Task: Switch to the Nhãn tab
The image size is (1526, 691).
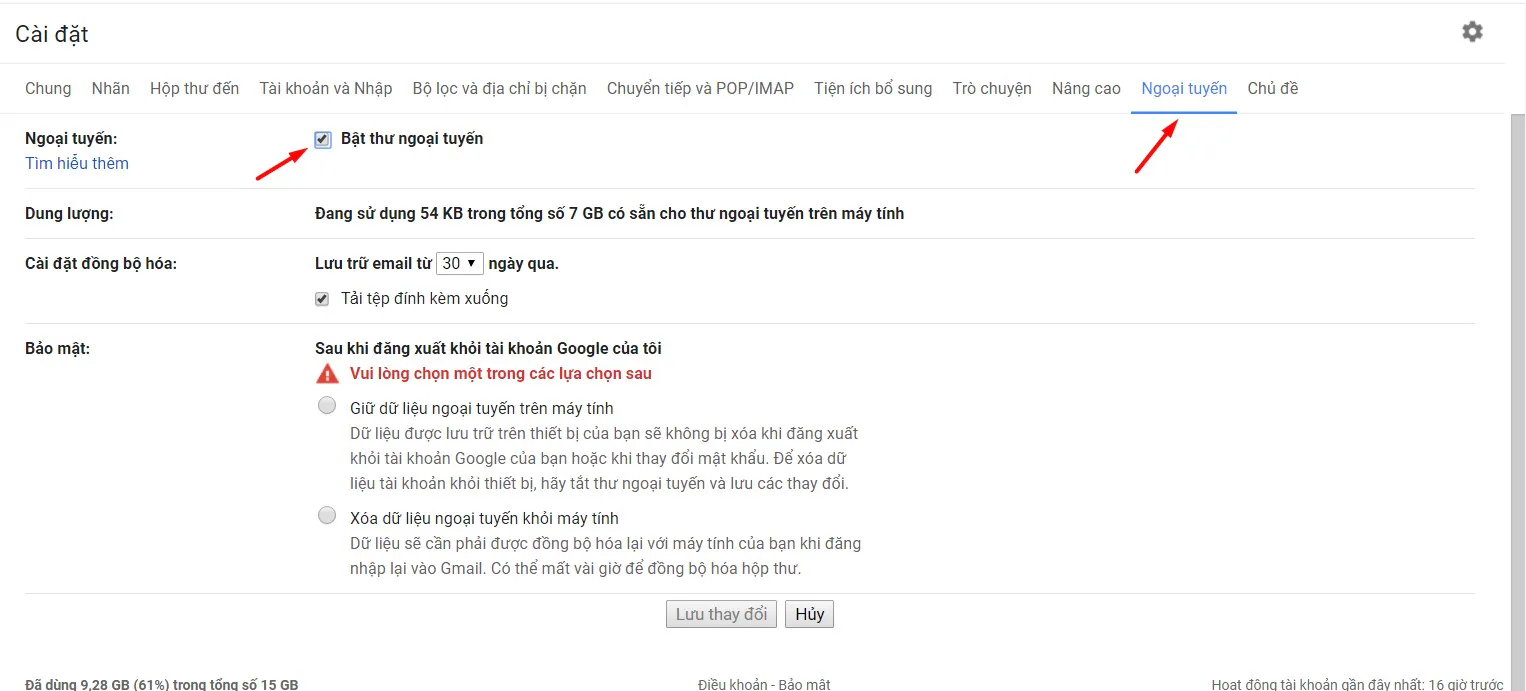Action: [x=111, y=89]
